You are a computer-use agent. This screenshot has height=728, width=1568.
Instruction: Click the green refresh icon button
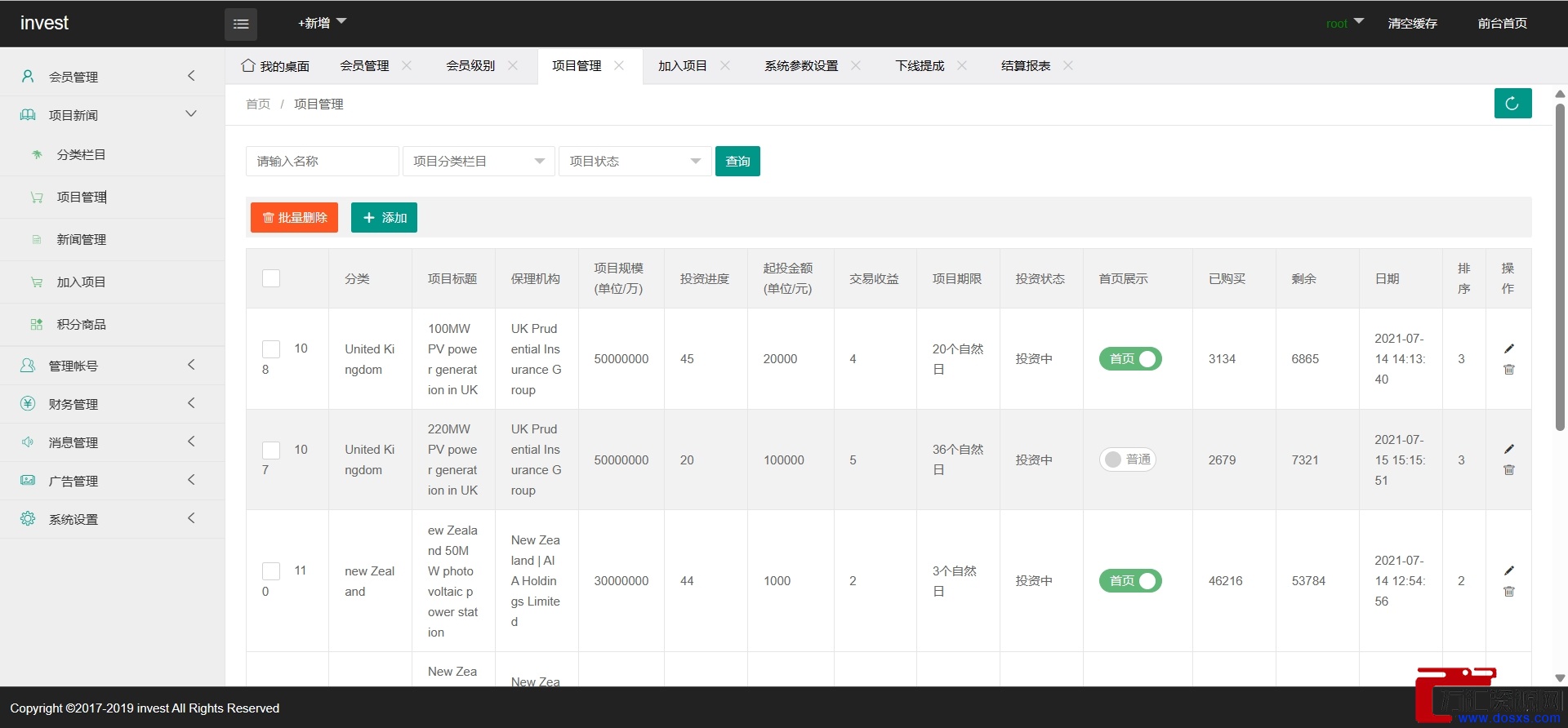click(1512, 104)
